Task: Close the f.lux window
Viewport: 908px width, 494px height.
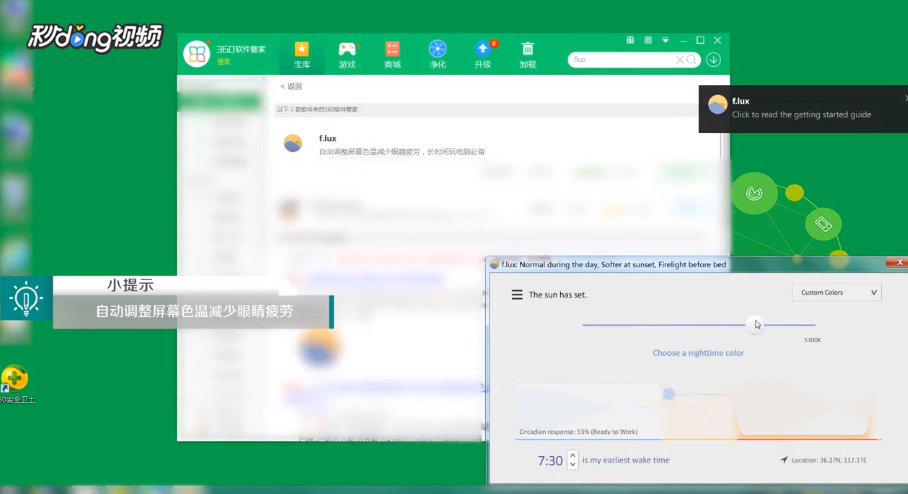Action: point(898,262)
